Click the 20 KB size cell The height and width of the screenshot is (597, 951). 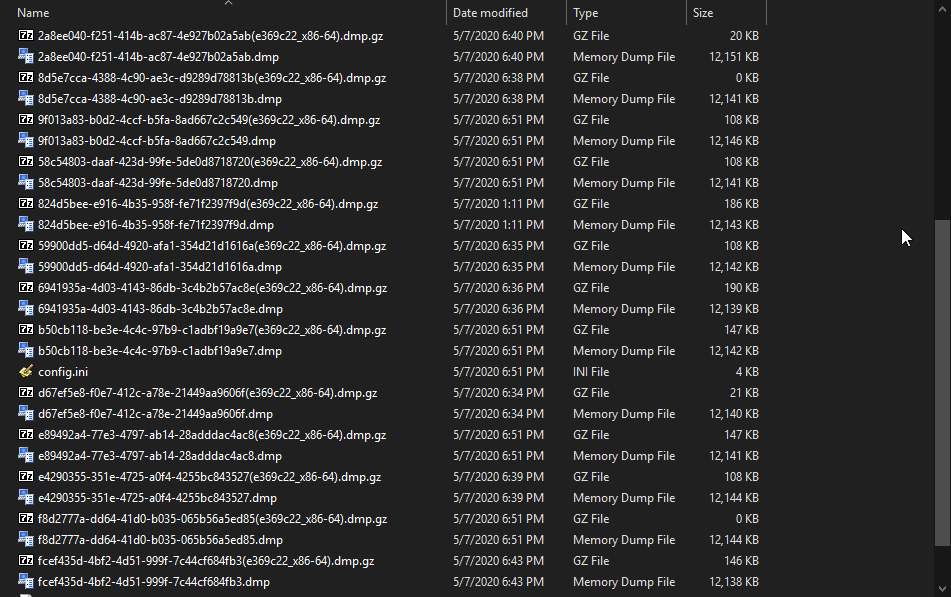(744, 36)
